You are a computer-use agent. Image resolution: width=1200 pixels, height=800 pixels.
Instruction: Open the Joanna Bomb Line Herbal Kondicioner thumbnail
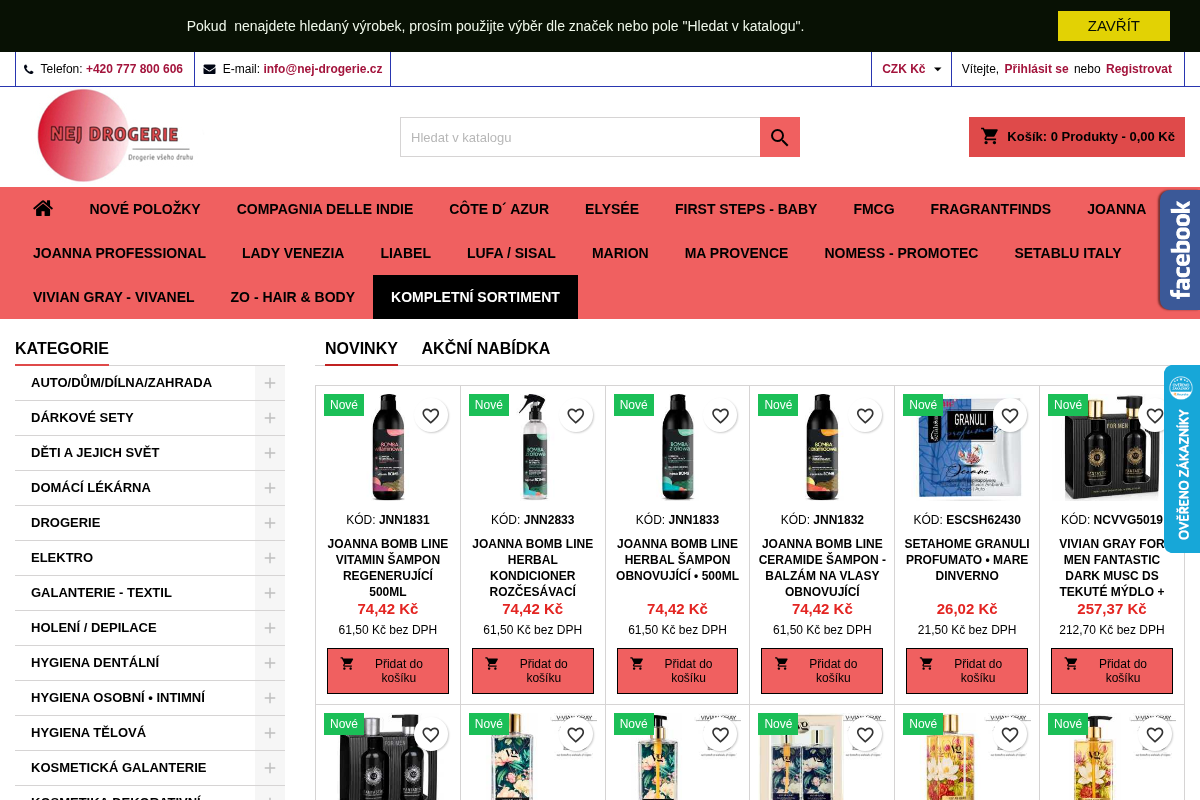pyautogui.click(x=533, y=447)
